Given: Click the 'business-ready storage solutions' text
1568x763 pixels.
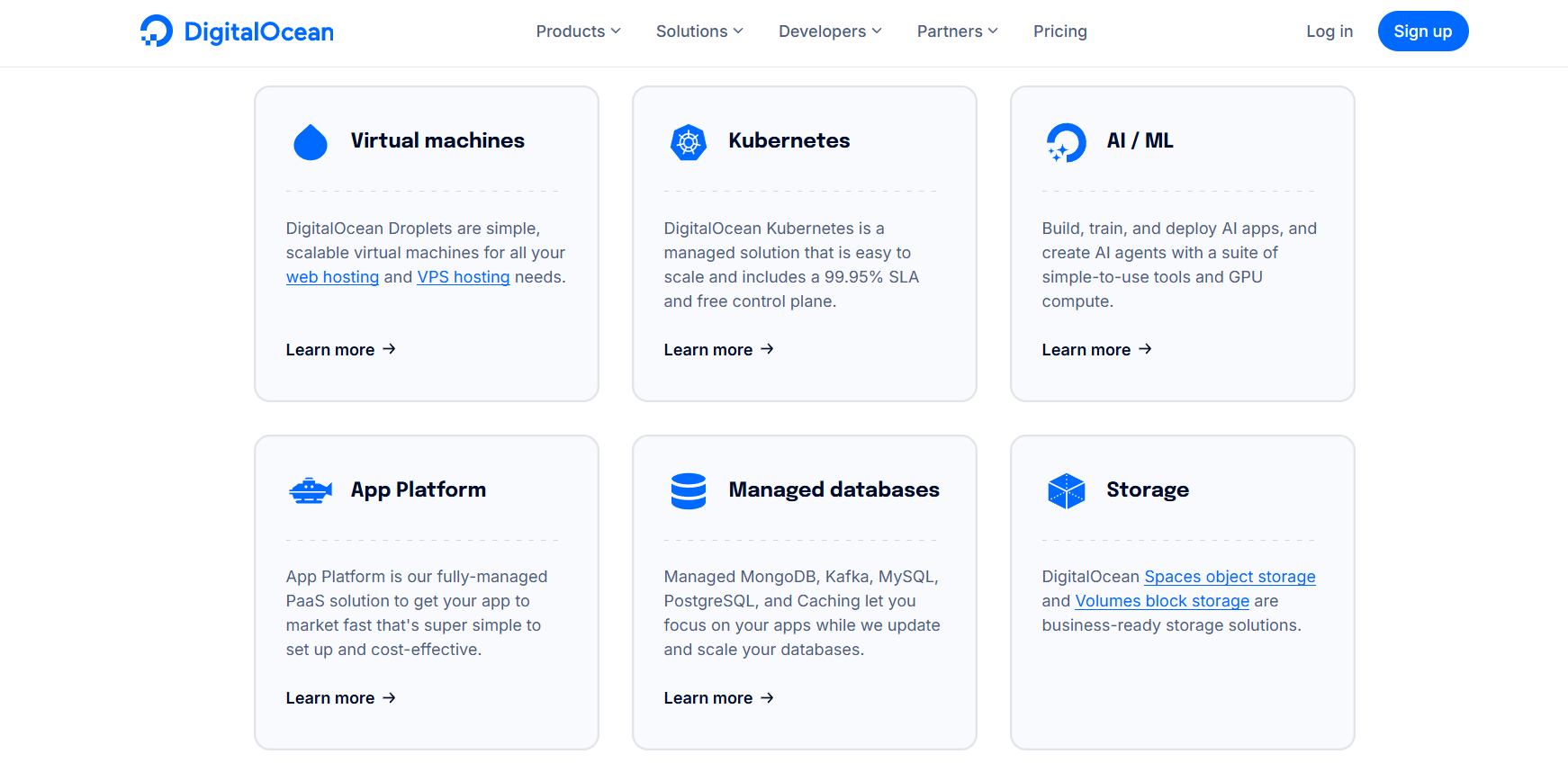Looking at the screenshot, I should click(x=1171, y=625).
